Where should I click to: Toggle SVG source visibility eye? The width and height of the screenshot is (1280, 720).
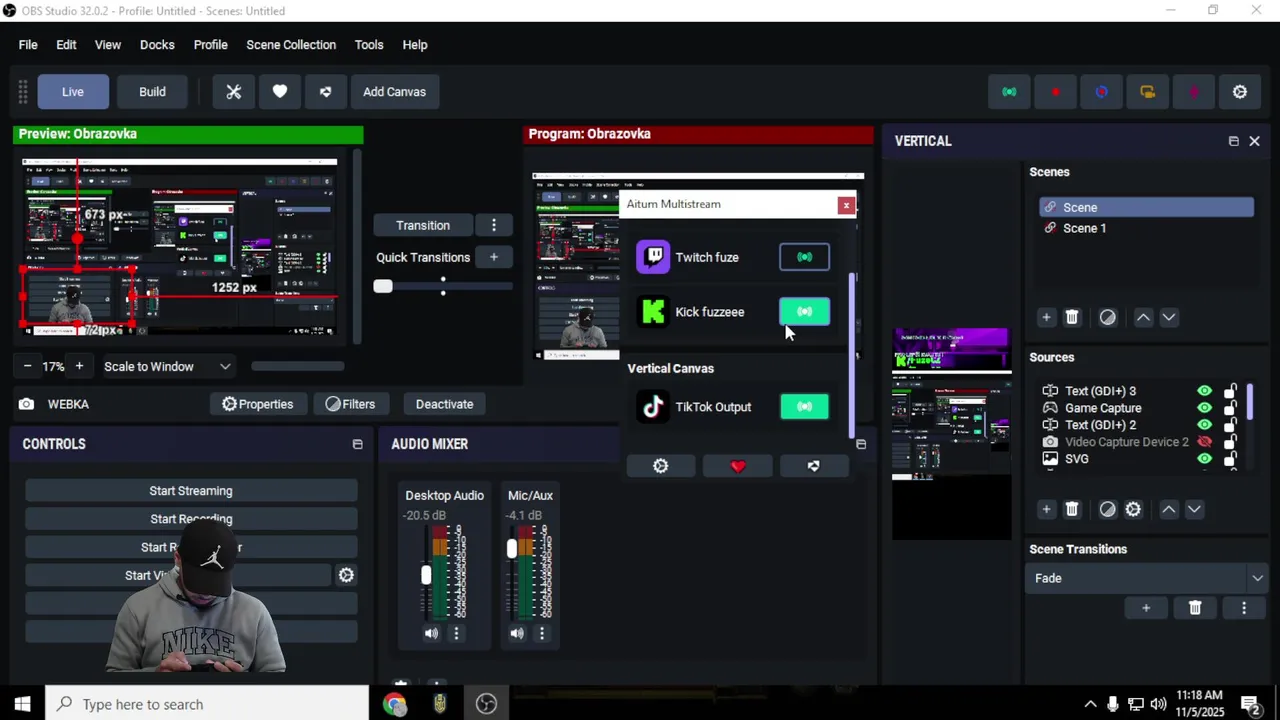[1204, 459]
